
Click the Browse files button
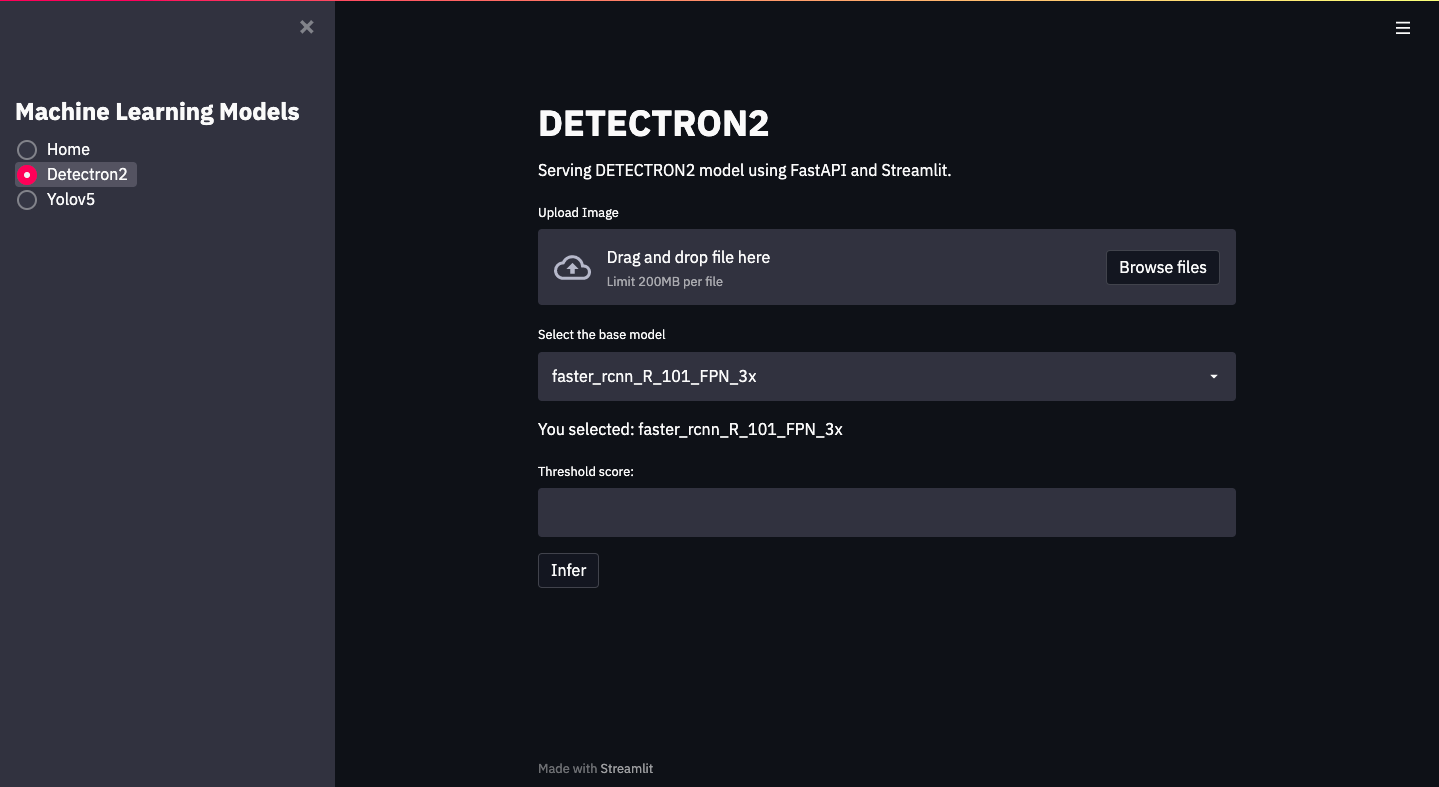click(1163, 267)
